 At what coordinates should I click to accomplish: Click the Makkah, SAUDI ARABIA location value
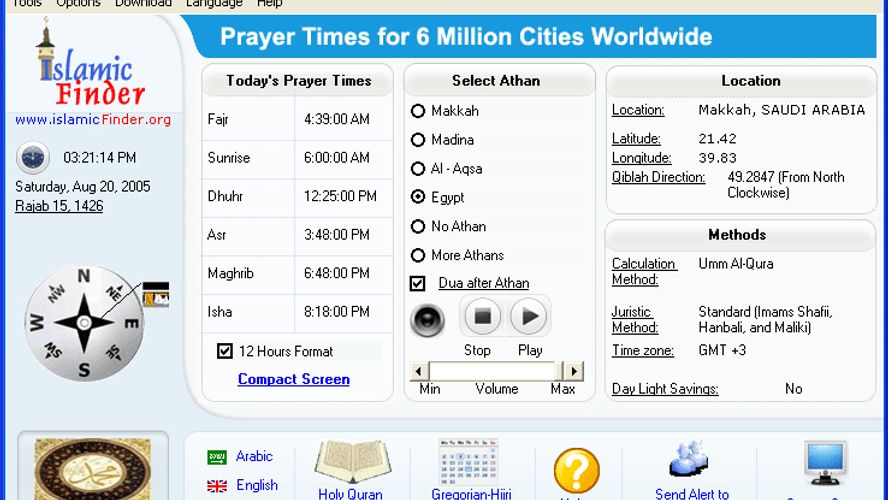click(x=782, y=110)
